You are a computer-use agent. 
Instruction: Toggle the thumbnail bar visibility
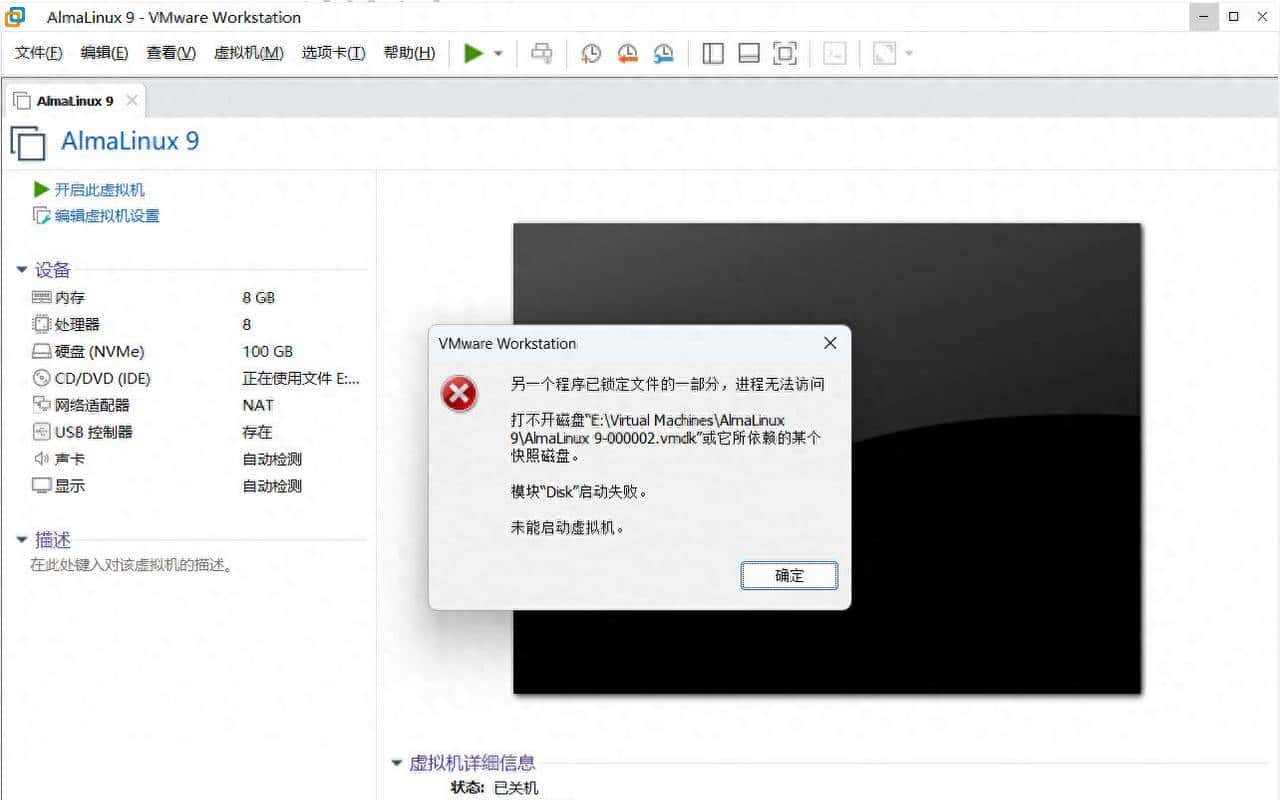[x=748, y=53]
